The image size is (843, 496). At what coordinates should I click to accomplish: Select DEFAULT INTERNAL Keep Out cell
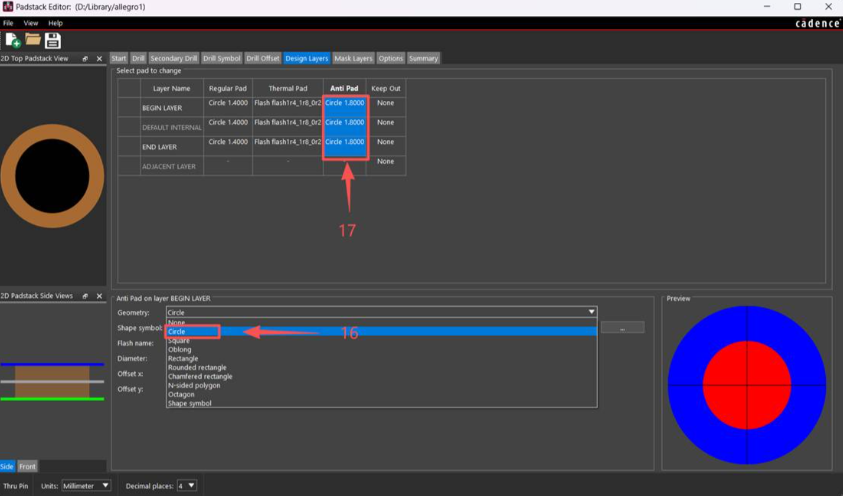pos(385,127)
